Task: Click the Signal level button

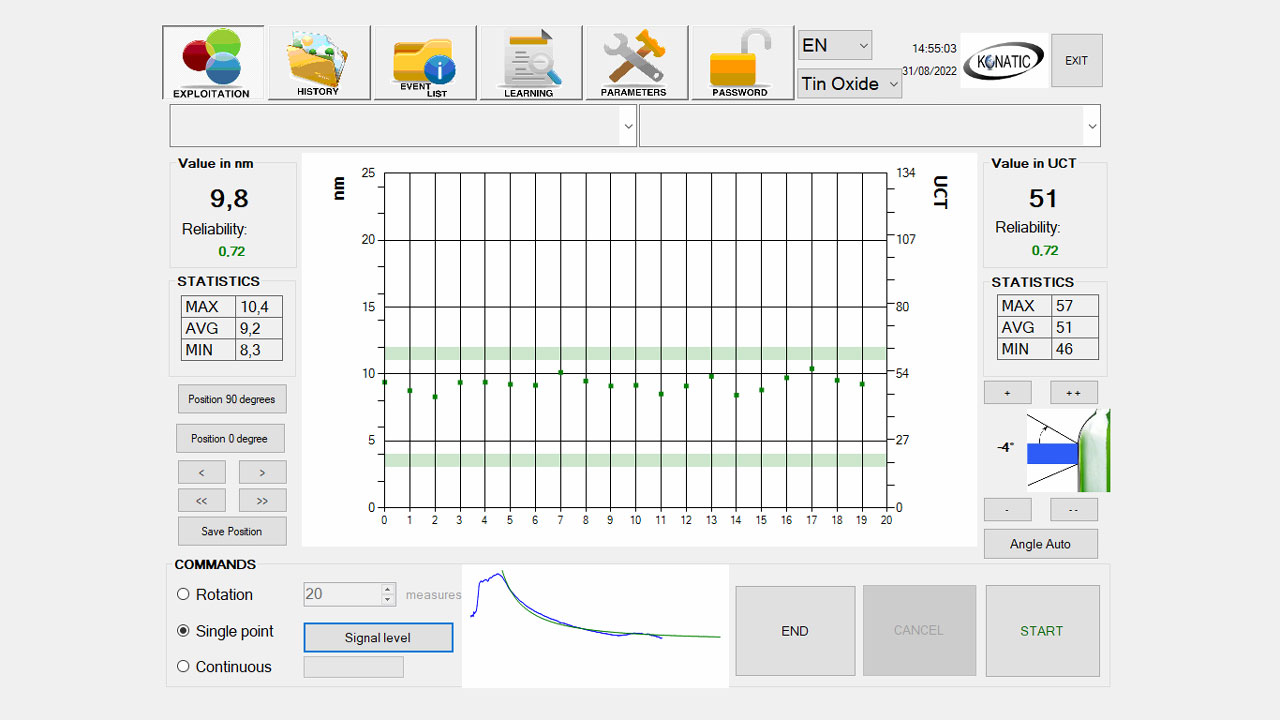Action: click(378, 637)
